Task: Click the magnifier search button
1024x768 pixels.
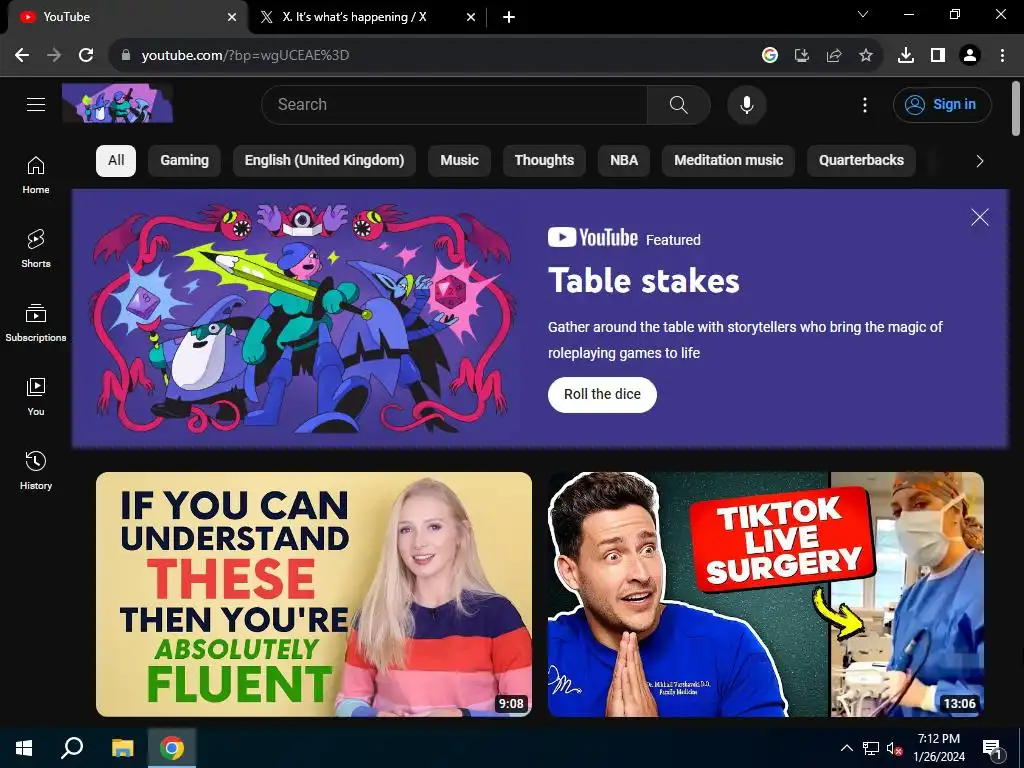Action: point(679,104)
